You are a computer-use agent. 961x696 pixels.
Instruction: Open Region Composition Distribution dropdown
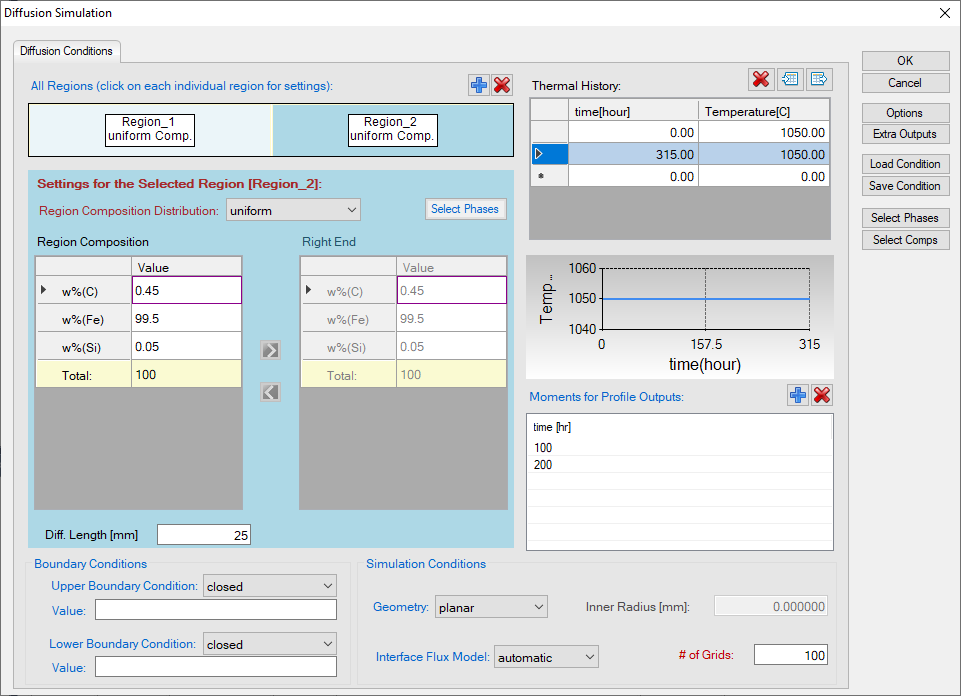[x=293, y=210]
